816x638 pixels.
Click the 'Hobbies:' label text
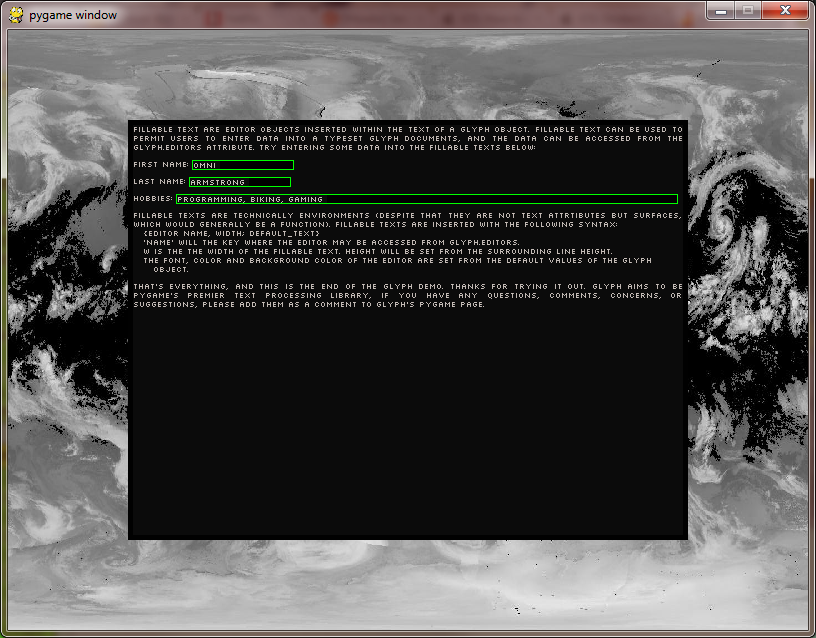tap(153, 199)
